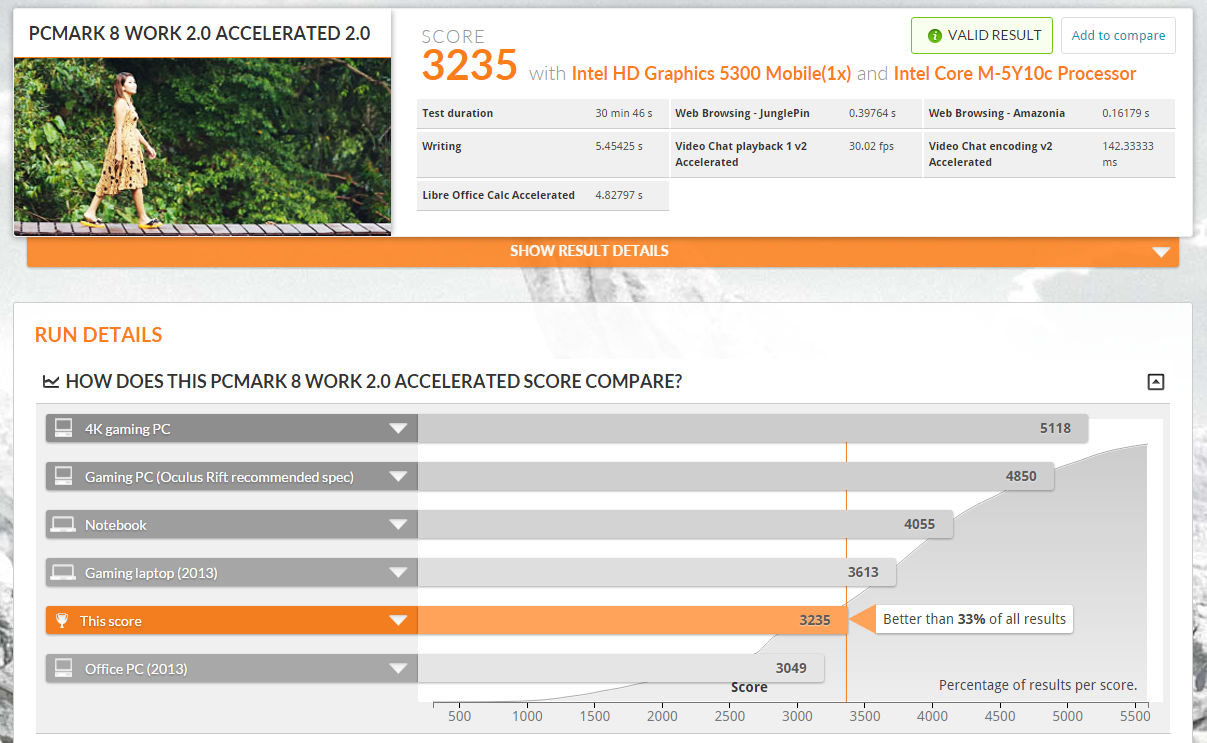The image size is (1207, 743).
Task: Click the arrow on SHOW RESULT DETAILS bar
Action: 1160,252
